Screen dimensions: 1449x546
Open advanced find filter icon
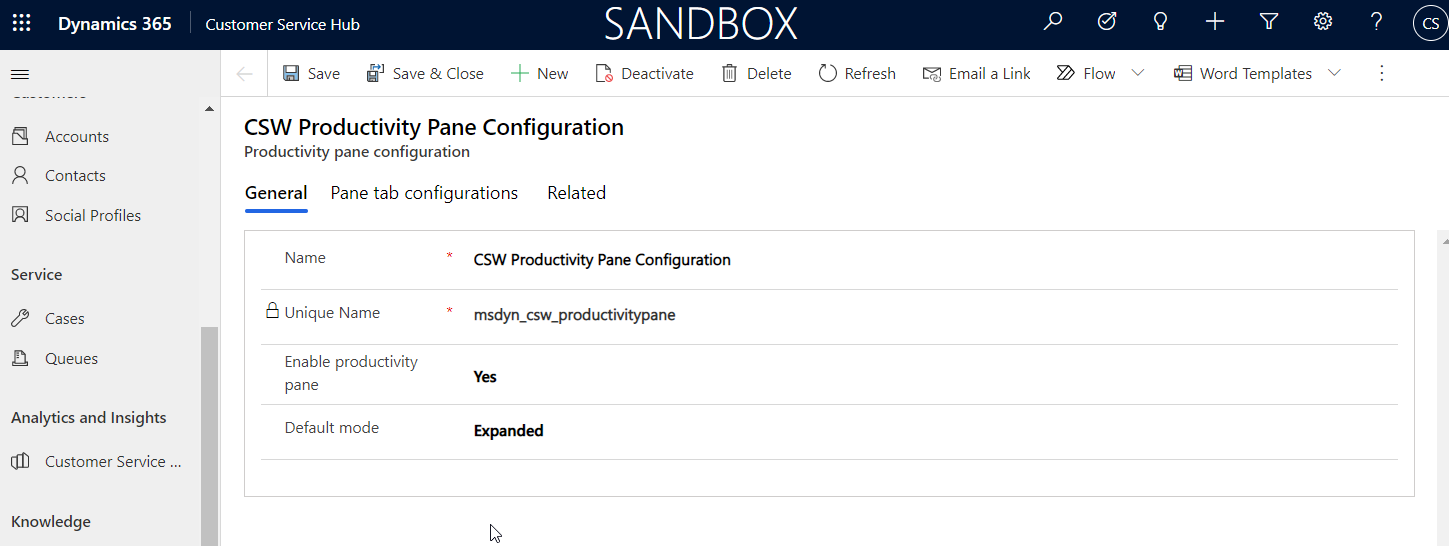[x=1269, y=21]
